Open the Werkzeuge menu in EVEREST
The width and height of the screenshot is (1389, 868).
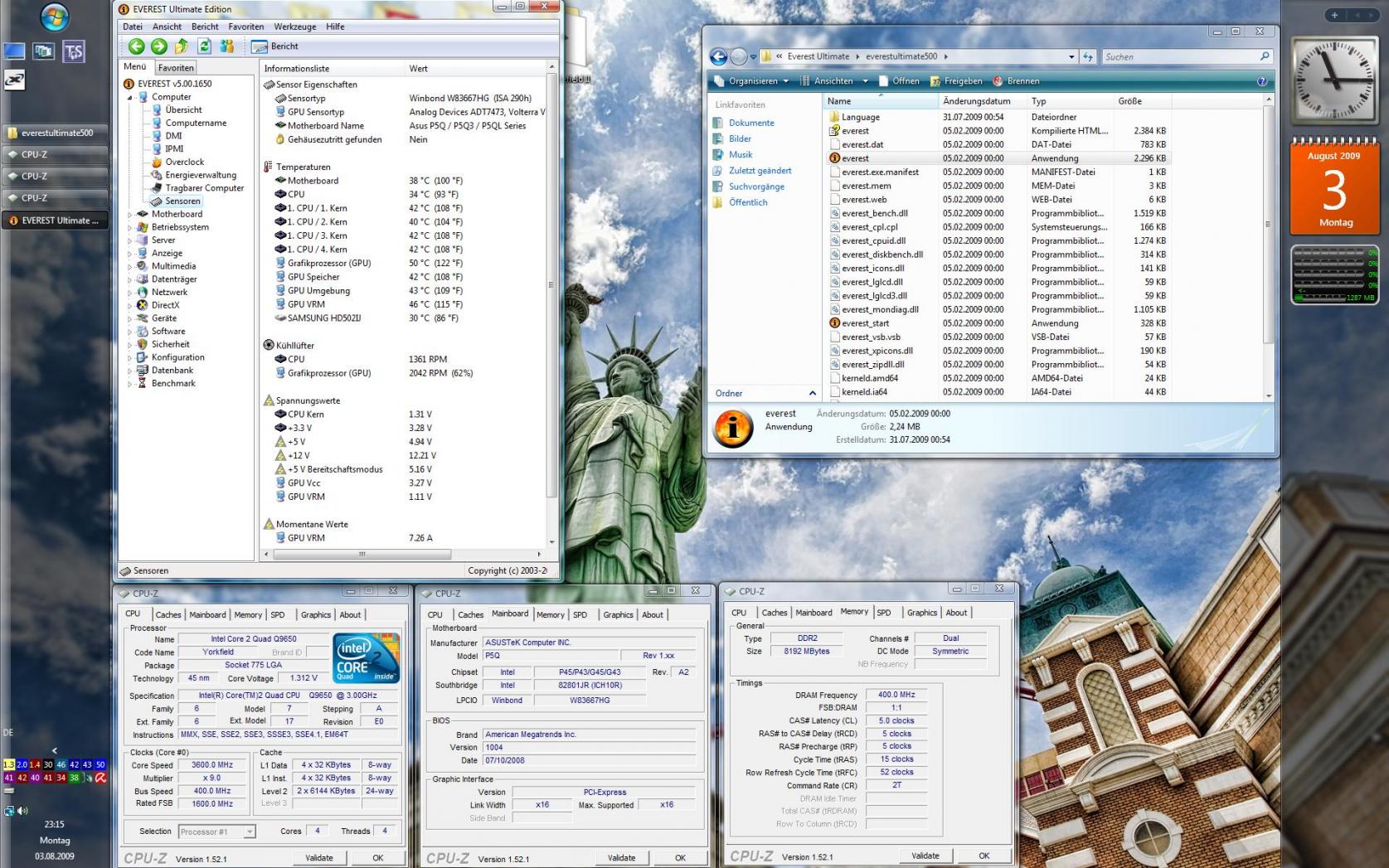tap(295, 27)
